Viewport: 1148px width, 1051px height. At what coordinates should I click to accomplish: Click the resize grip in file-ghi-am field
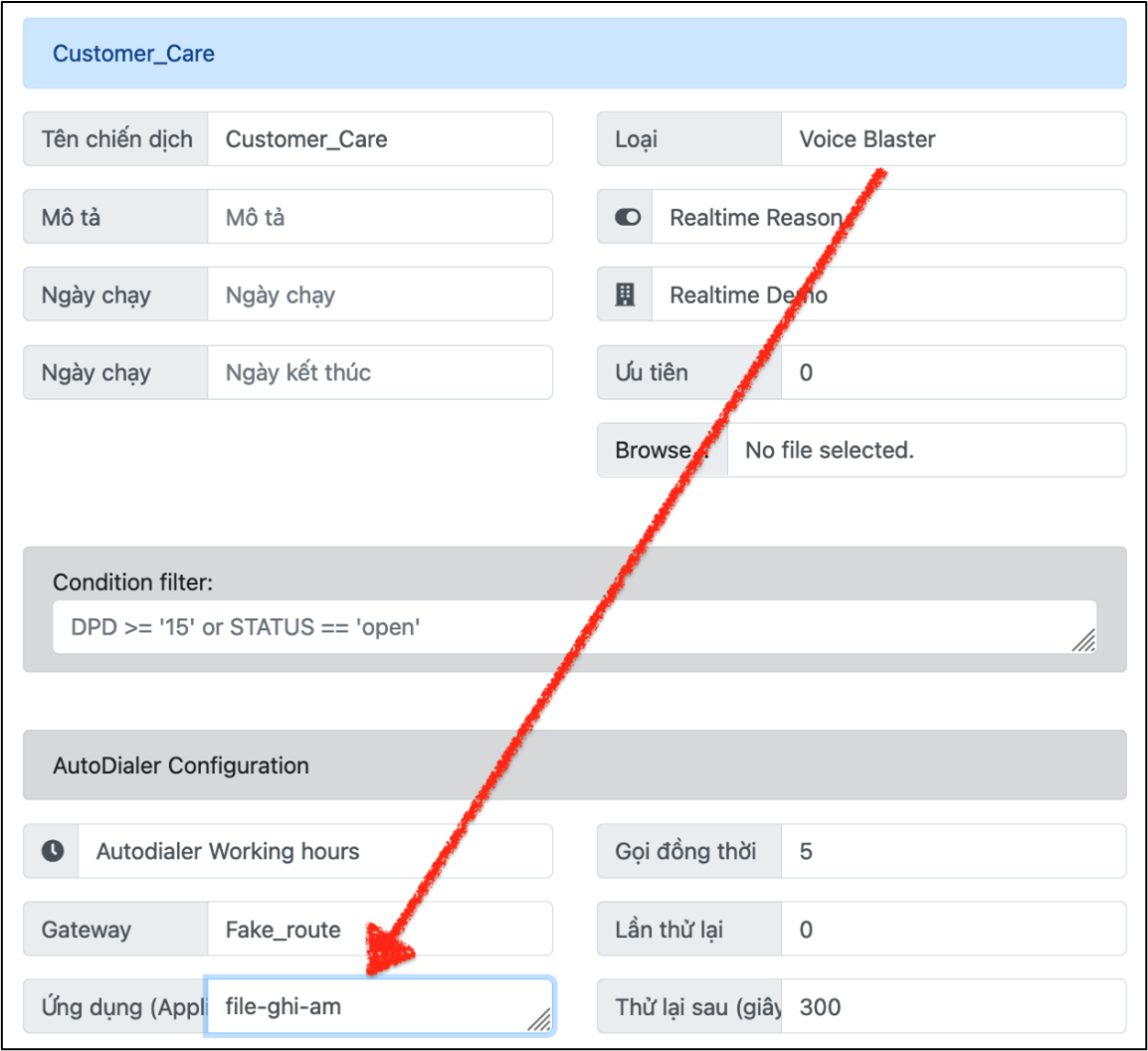point(538,1019)
